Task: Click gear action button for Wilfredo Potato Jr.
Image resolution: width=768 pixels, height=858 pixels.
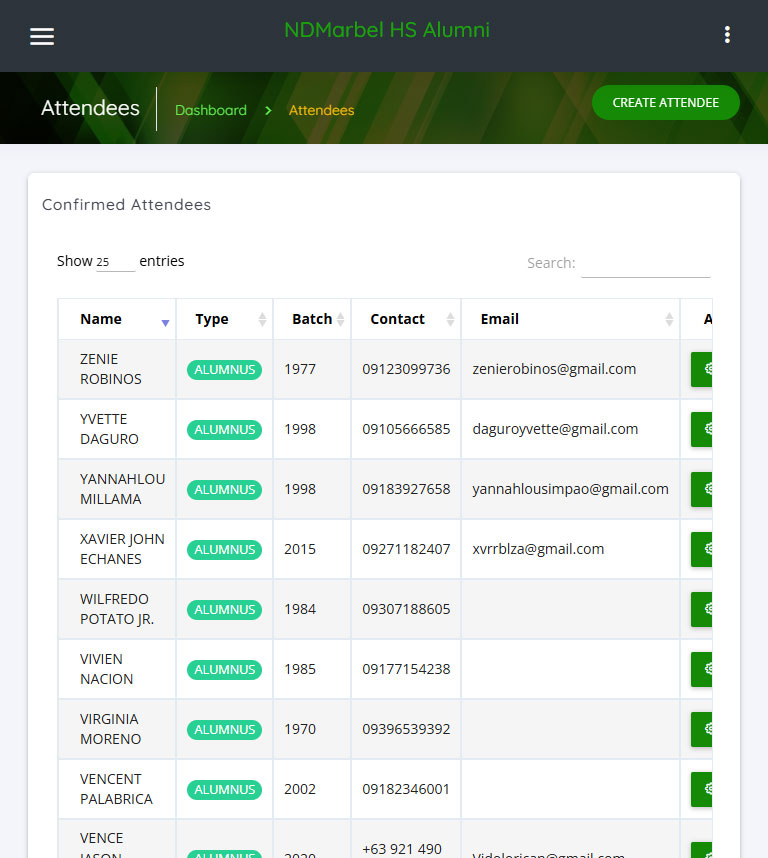Action: tap(702, 609)
